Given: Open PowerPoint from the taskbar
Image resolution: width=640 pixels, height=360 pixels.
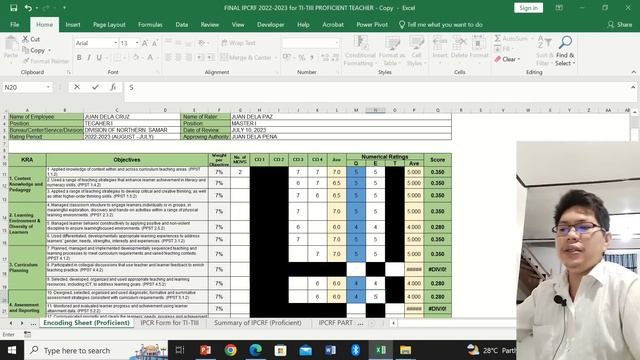Looking at the screenshot, I should 205,350.
